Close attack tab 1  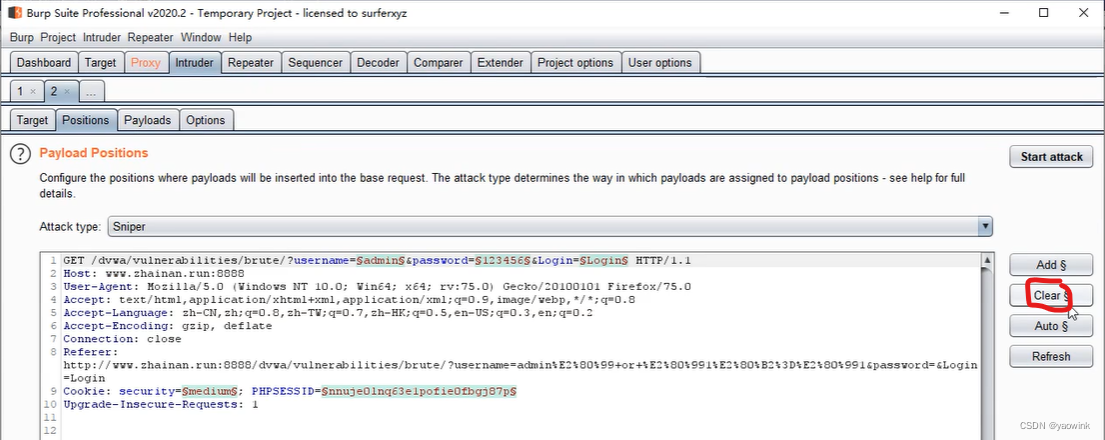[x=32, y=92]
